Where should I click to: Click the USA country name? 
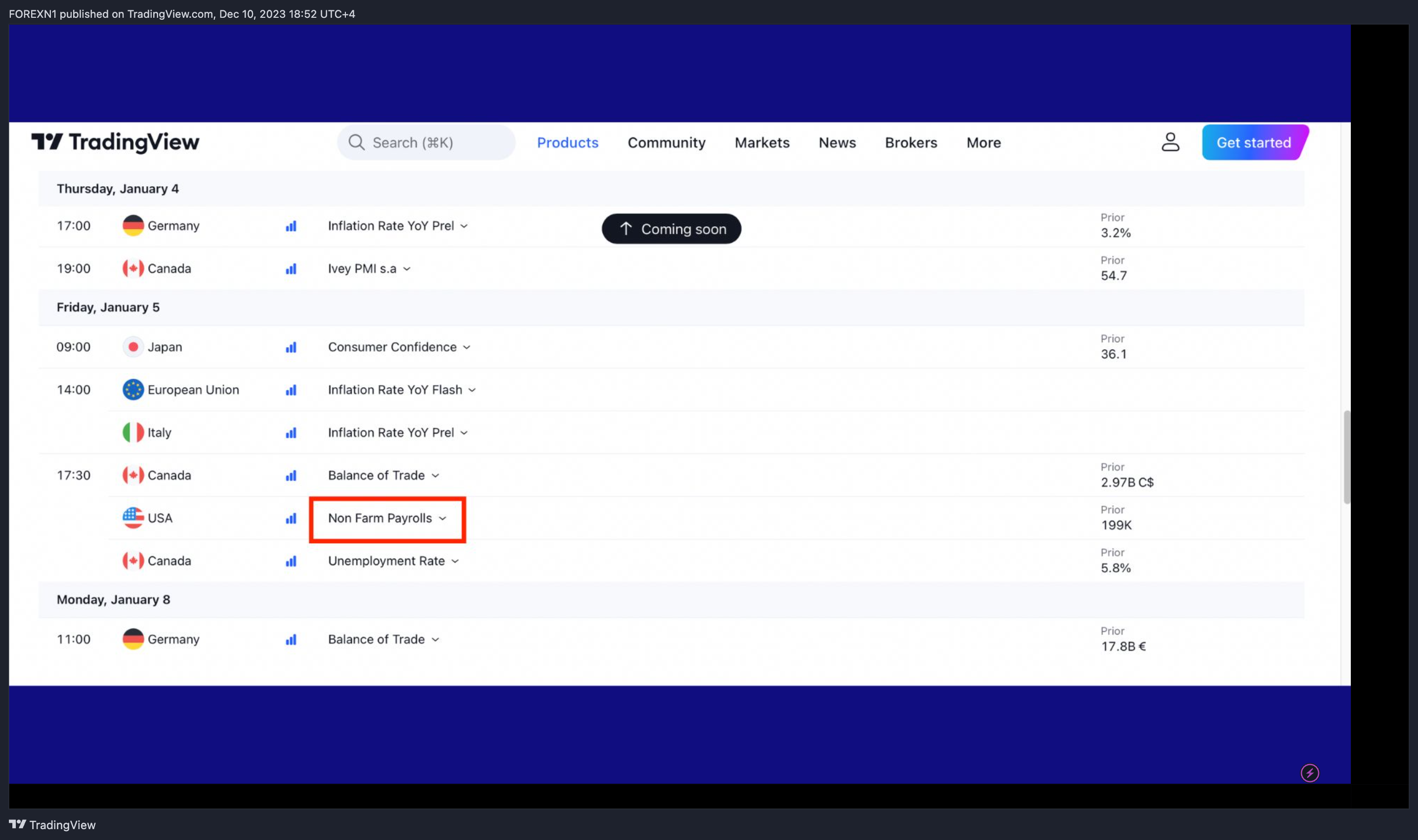coord(160,518)
